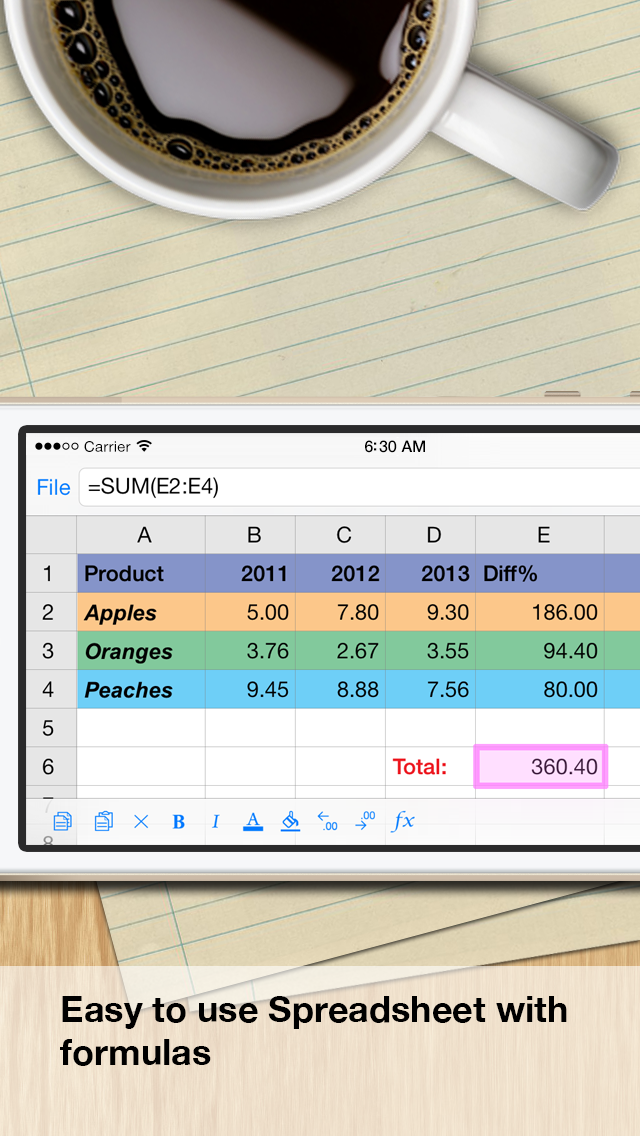Select cell with value 80.00
The width and height of the screenshot is (640, 1136).
[540, 689]
